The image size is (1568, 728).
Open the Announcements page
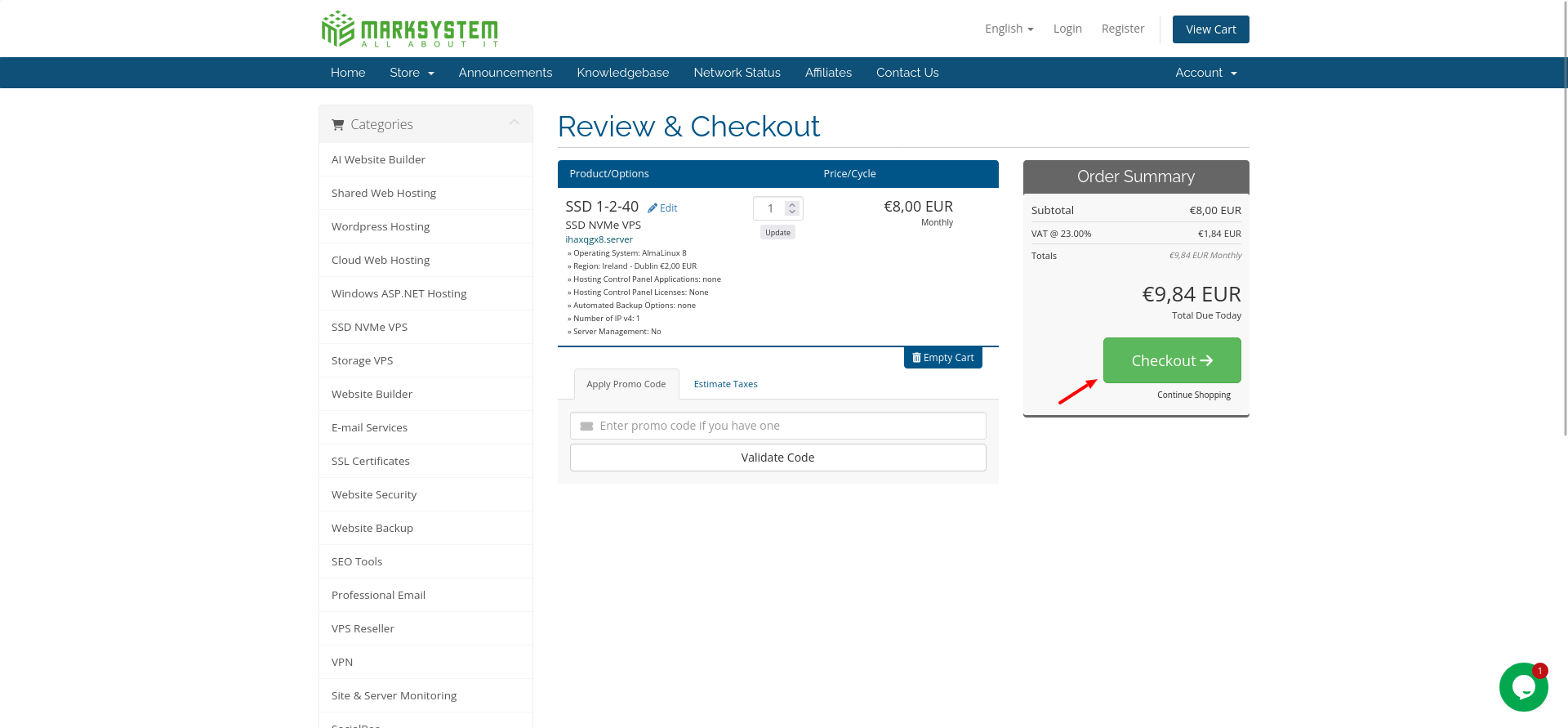[x=506, y=73]
